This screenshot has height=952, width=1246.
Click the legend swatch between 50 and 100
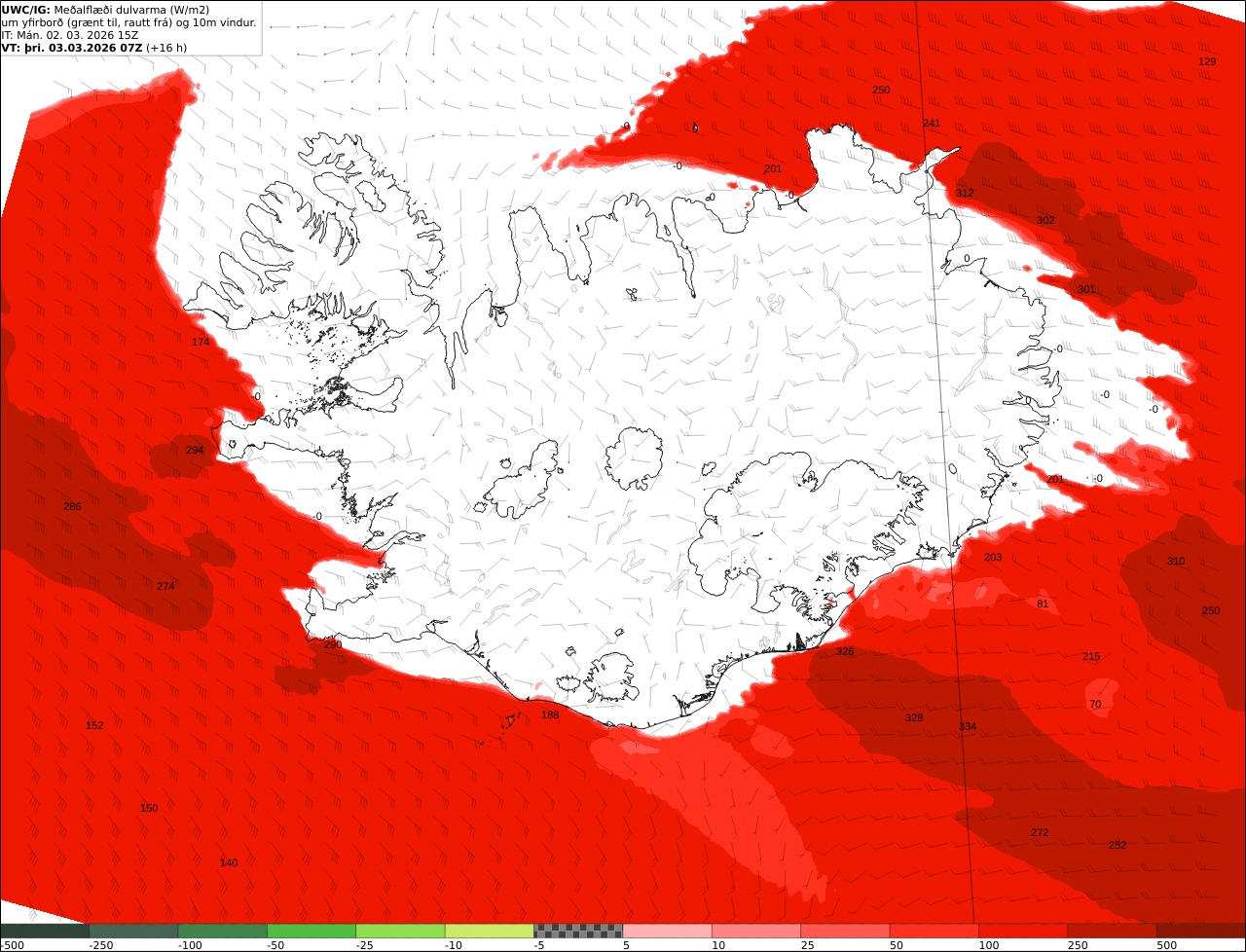click(934, 931)
